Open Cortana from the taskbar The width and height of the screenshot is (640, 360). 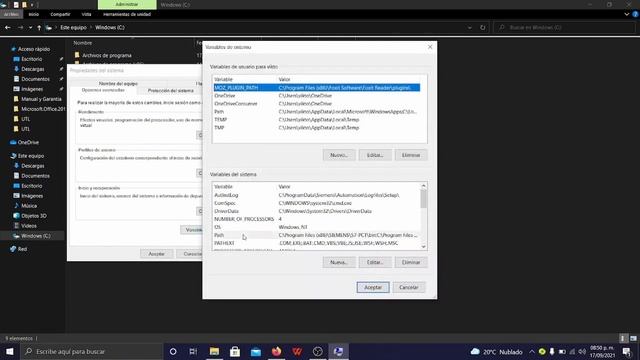pos(173,351)
